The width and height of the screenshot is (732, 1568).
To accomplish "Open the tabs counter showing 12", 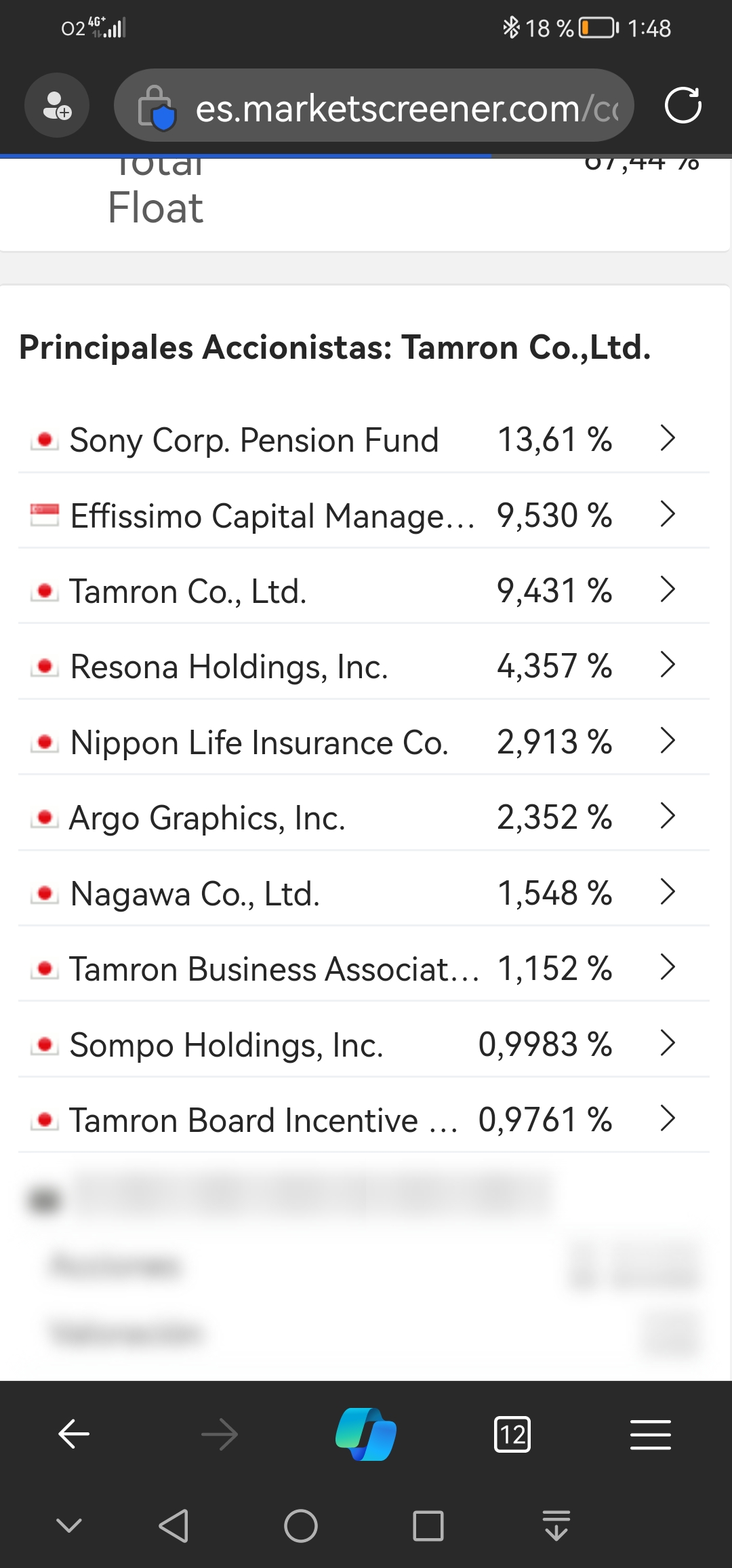I will pyautogui.click(x=512, y=1434).
